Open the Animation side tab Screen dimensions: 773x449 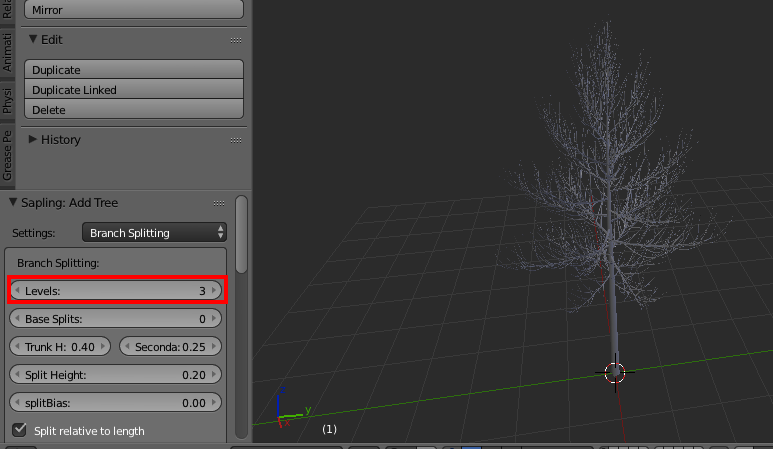[7, 52]
